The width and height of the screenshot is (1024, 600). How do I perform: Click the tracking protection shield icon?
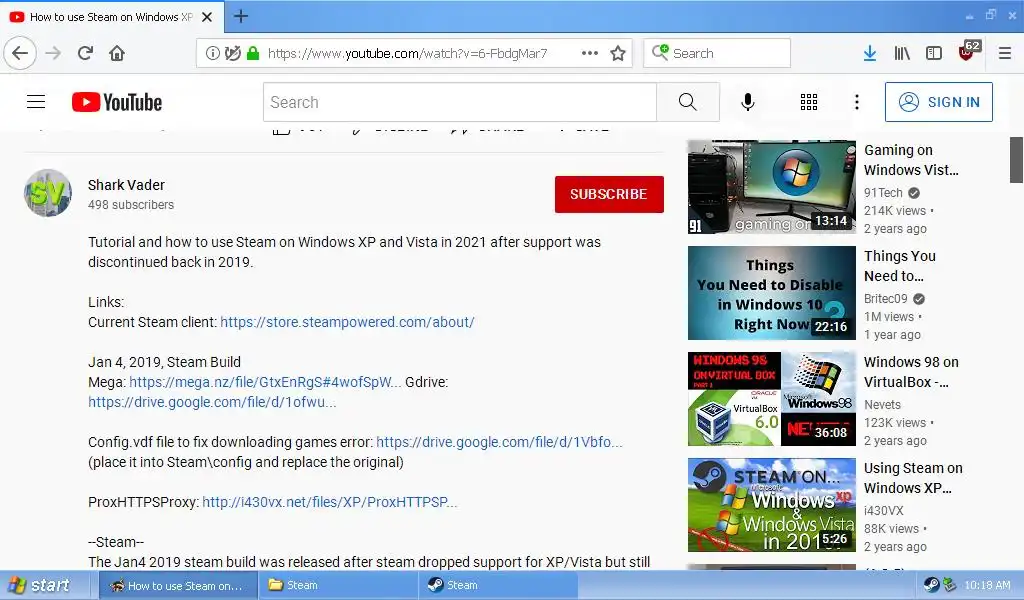(232, 53)
